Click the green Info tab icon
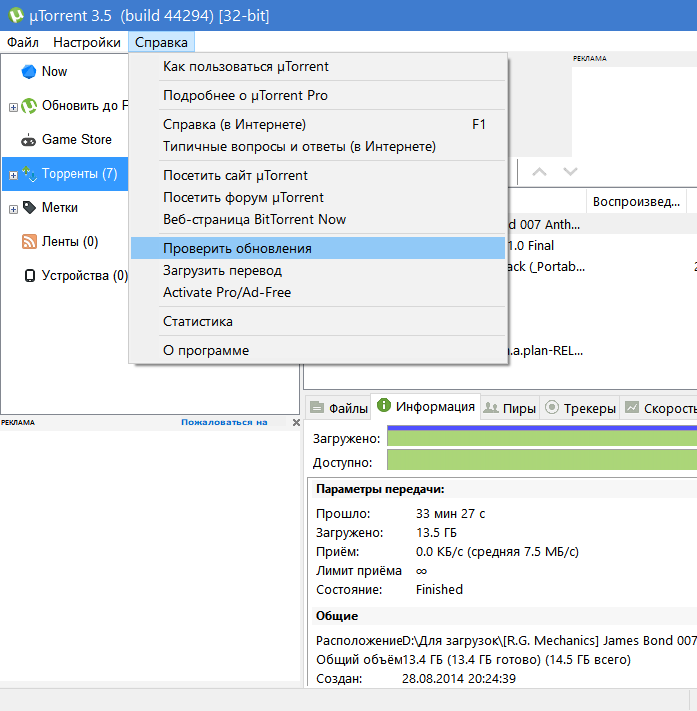 tap(384, 405)
